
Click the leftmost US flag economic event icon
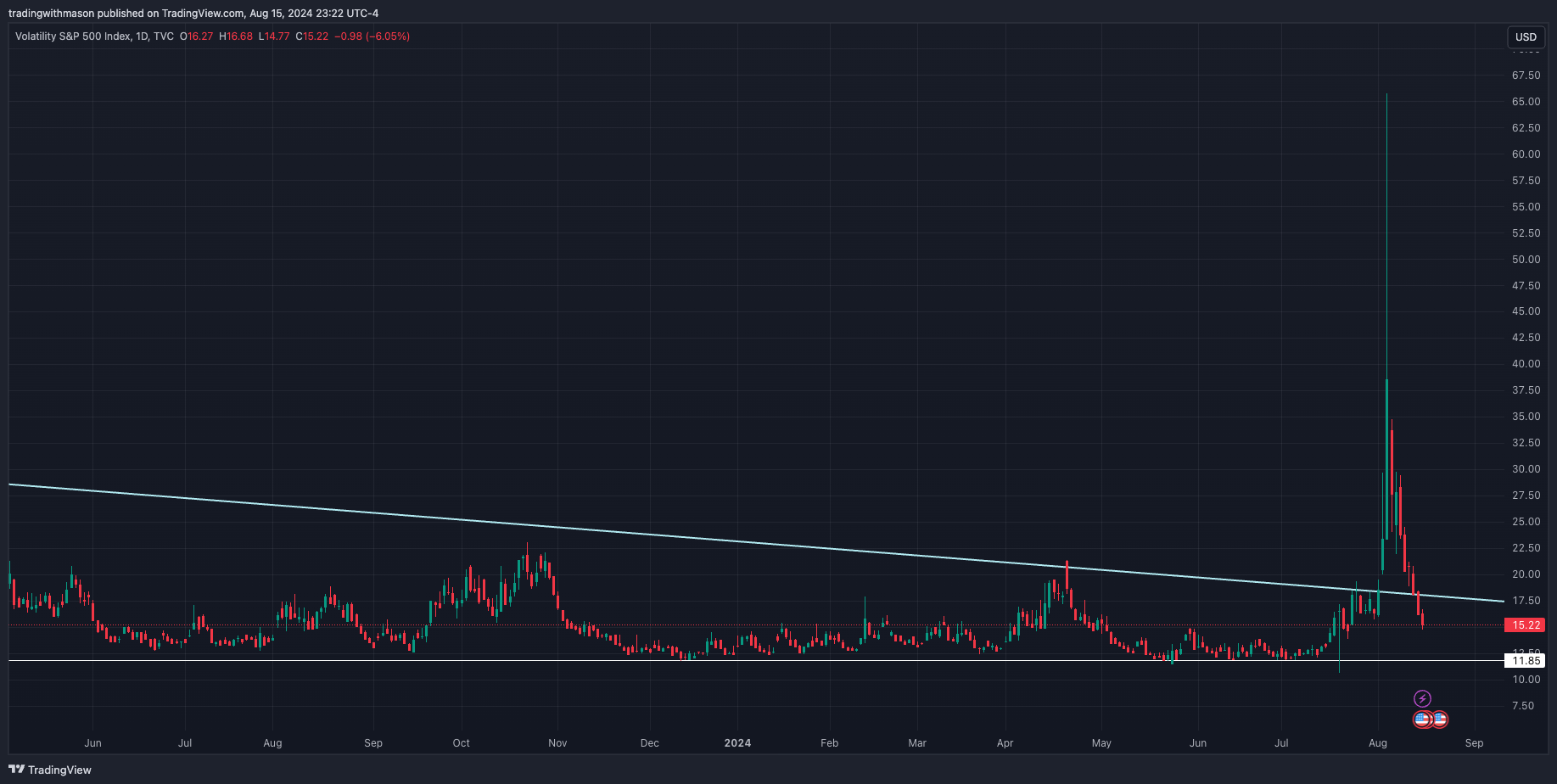tap(1422, 720)
